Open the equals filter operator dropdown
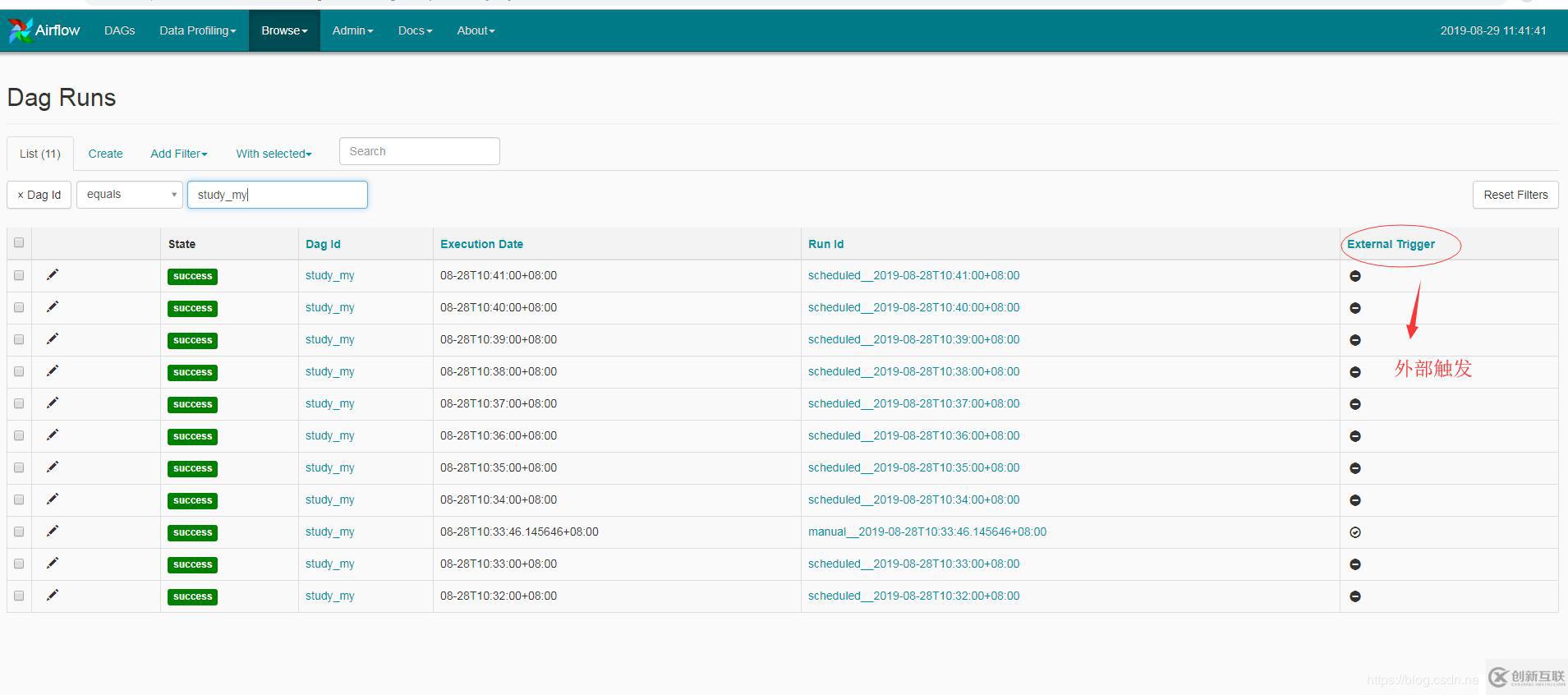Screen dimensions: 1568x695 130,195
